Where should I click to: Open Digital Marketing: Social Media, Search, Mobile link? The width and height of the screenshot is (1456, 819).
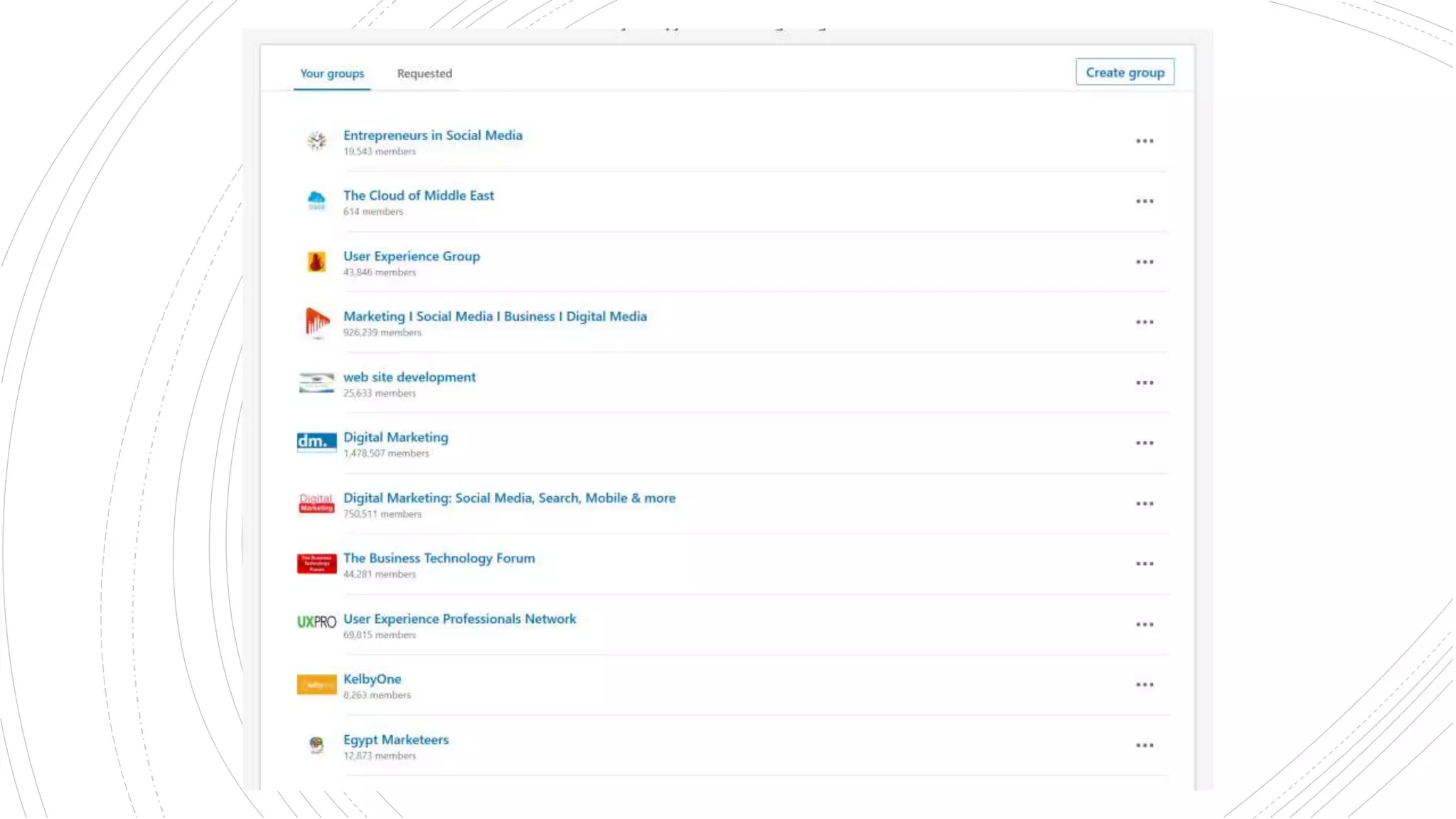point(509,498)
